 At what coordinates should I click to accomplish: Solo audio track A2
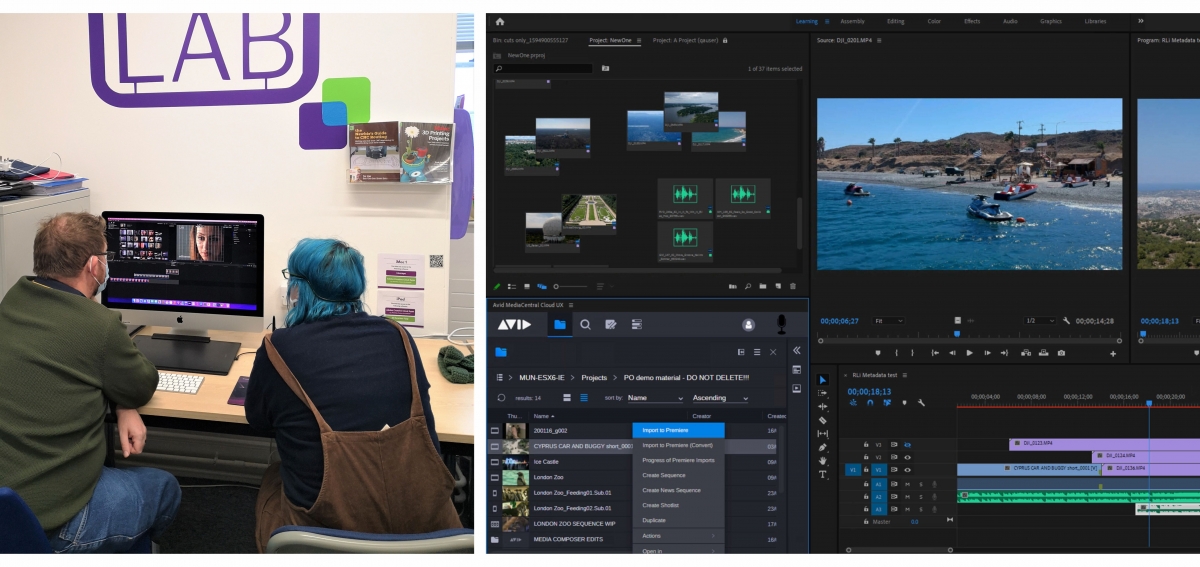click(921, 497)
